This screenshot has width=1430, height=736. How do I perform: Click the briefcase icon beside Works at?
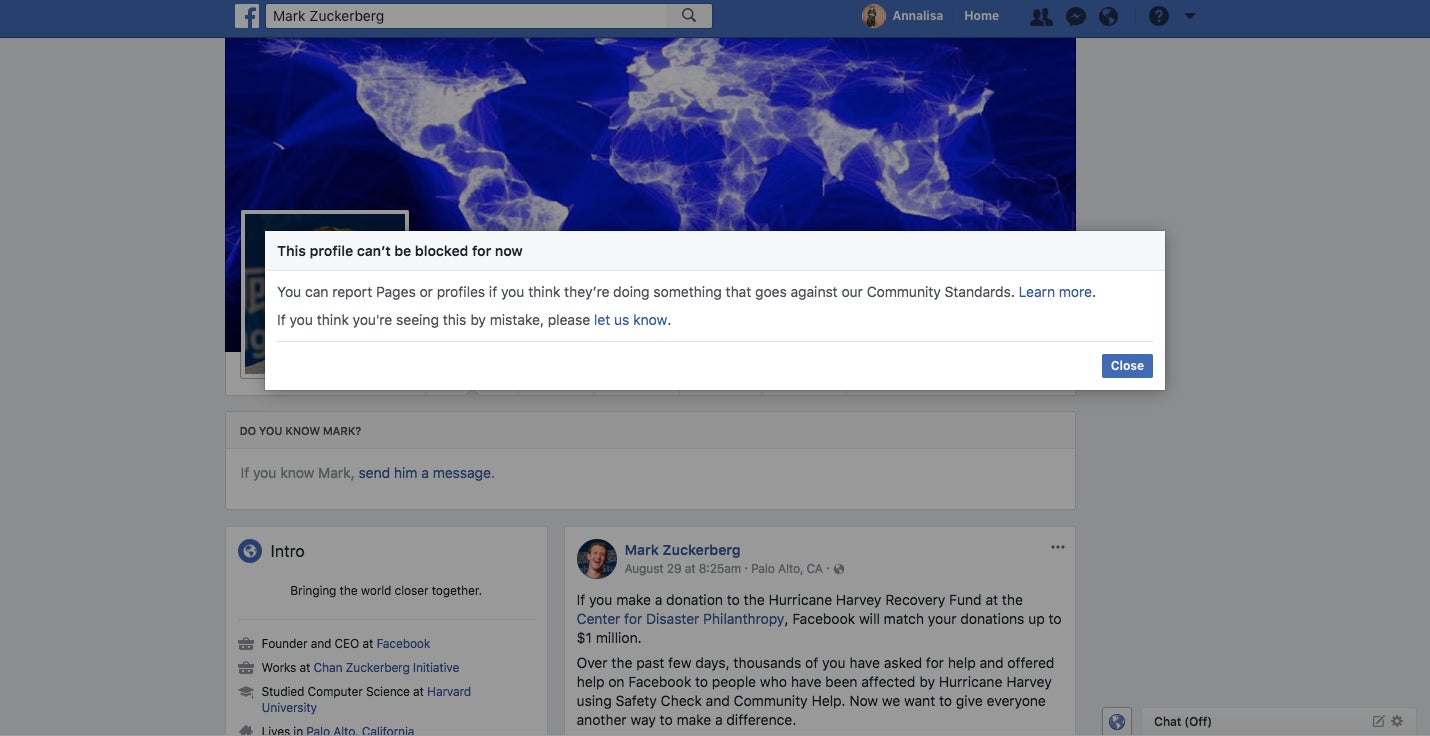pyautogui.click(x=246, y=668)
